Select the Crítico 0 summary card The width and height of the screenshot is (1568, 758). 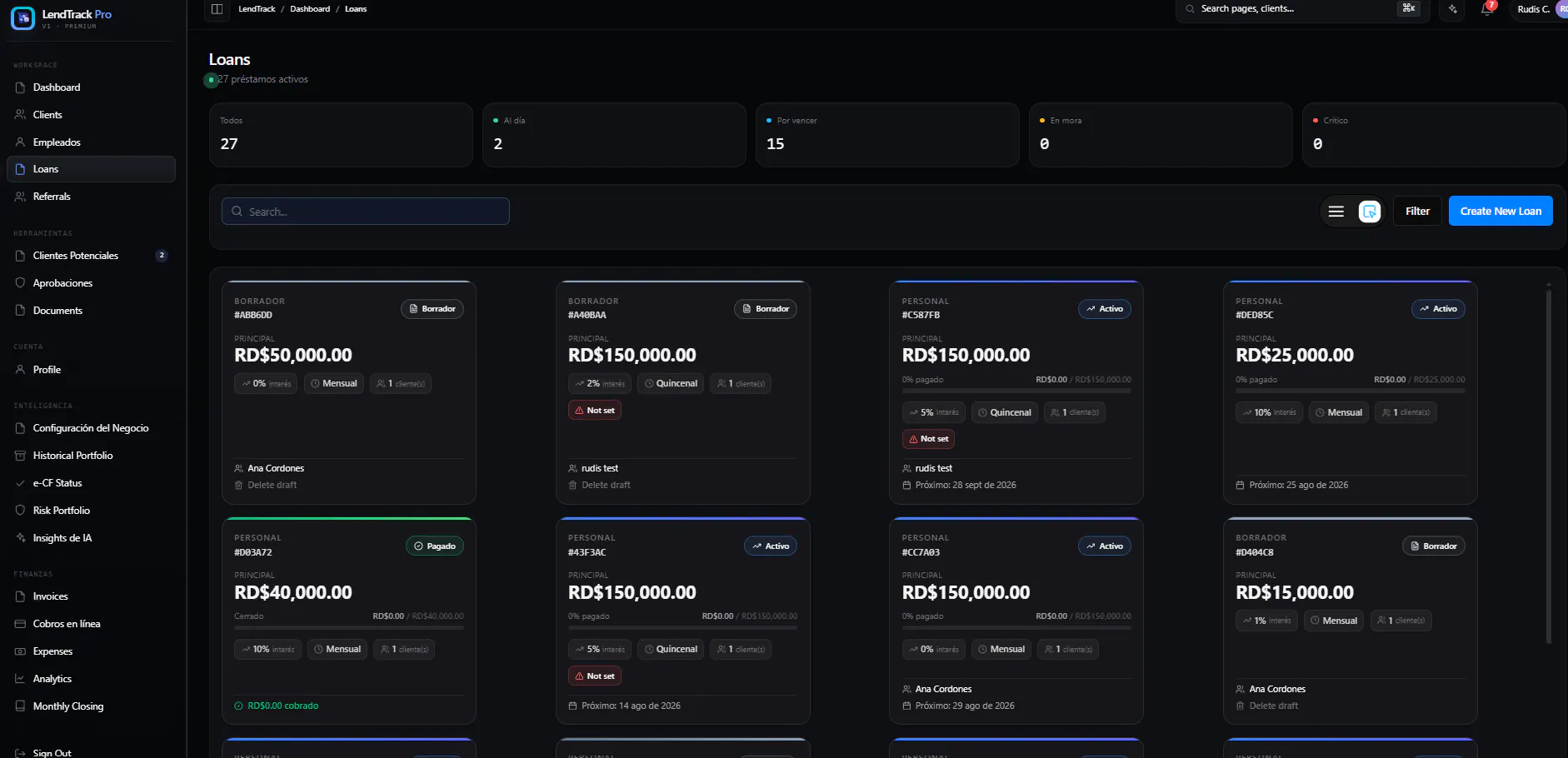click(x=1434, y=135)
